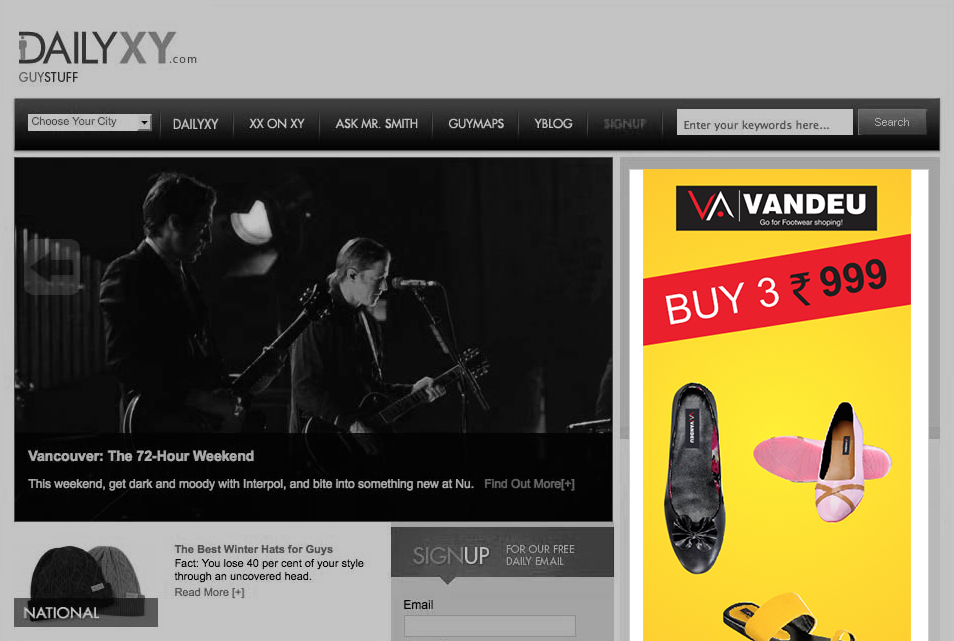Focus the keywords search field

pos(764,122)
